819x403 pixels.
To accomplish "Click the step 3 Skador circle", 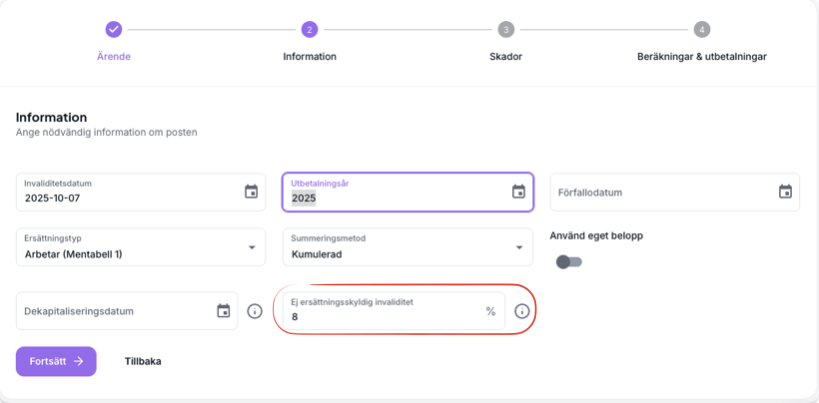I will [x=506, y=29].
